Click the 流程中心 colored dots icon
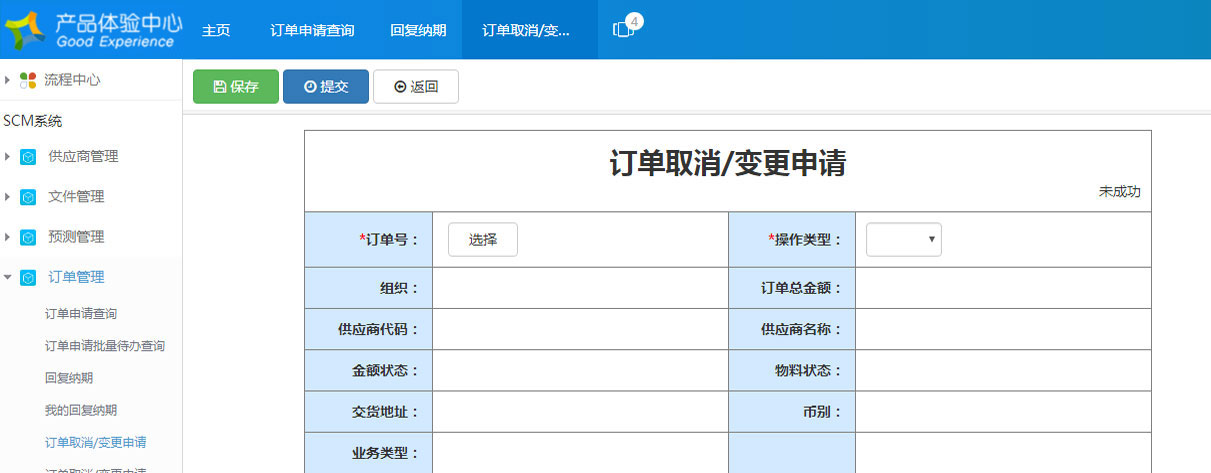 [x=28, y=80]
